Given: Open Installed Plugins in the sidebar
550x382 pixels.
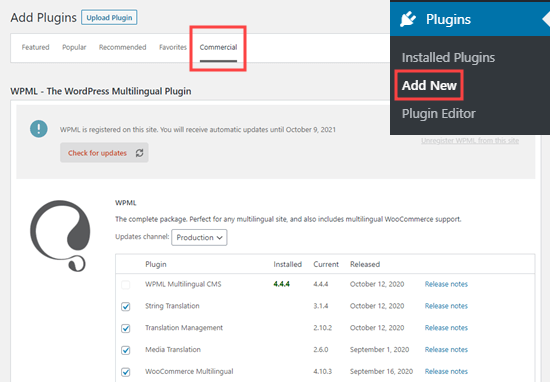Looking at the screenshot, I should [x=448, y=58].
